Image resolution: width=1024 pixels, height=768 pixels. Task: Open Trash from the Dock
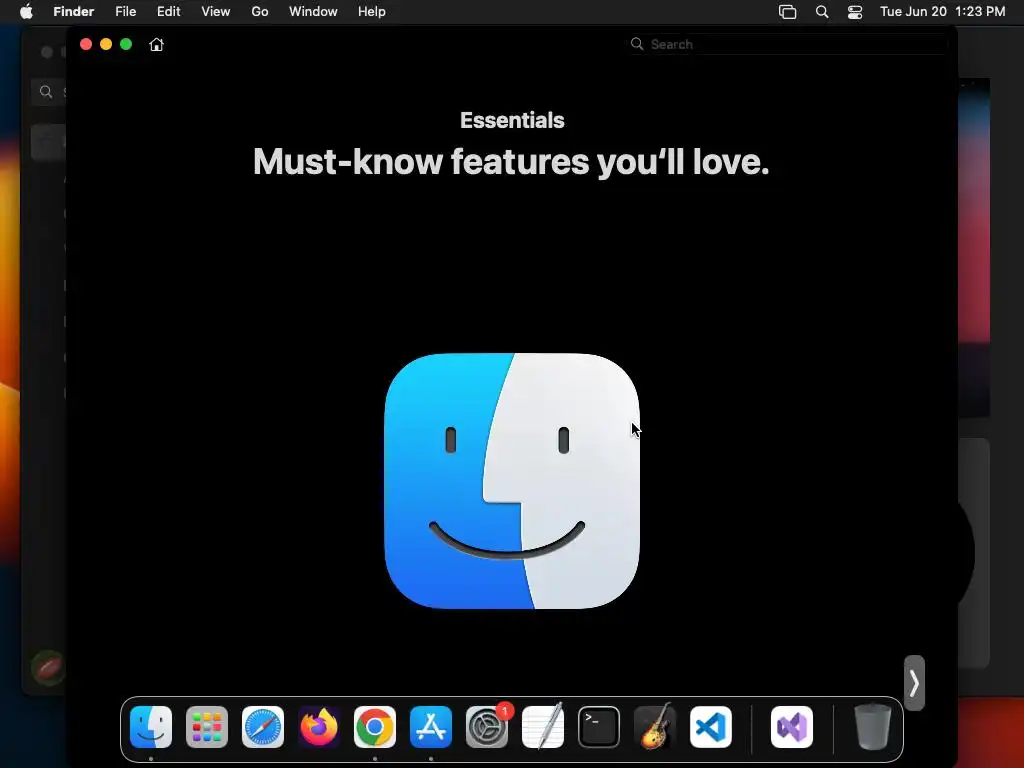[873, 727]
